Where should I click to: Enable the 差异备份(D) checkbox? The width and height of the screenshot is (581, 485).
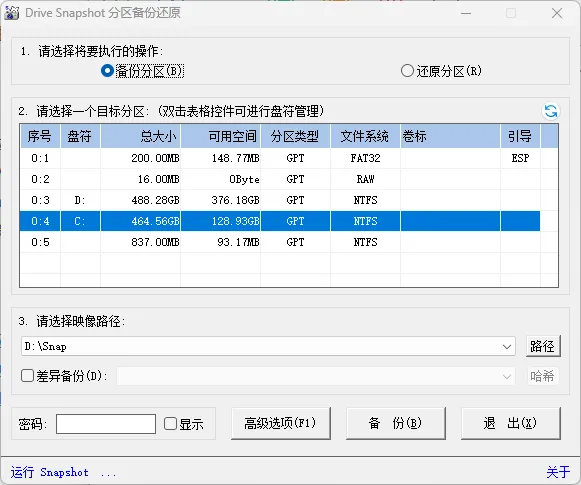point(27,376)
